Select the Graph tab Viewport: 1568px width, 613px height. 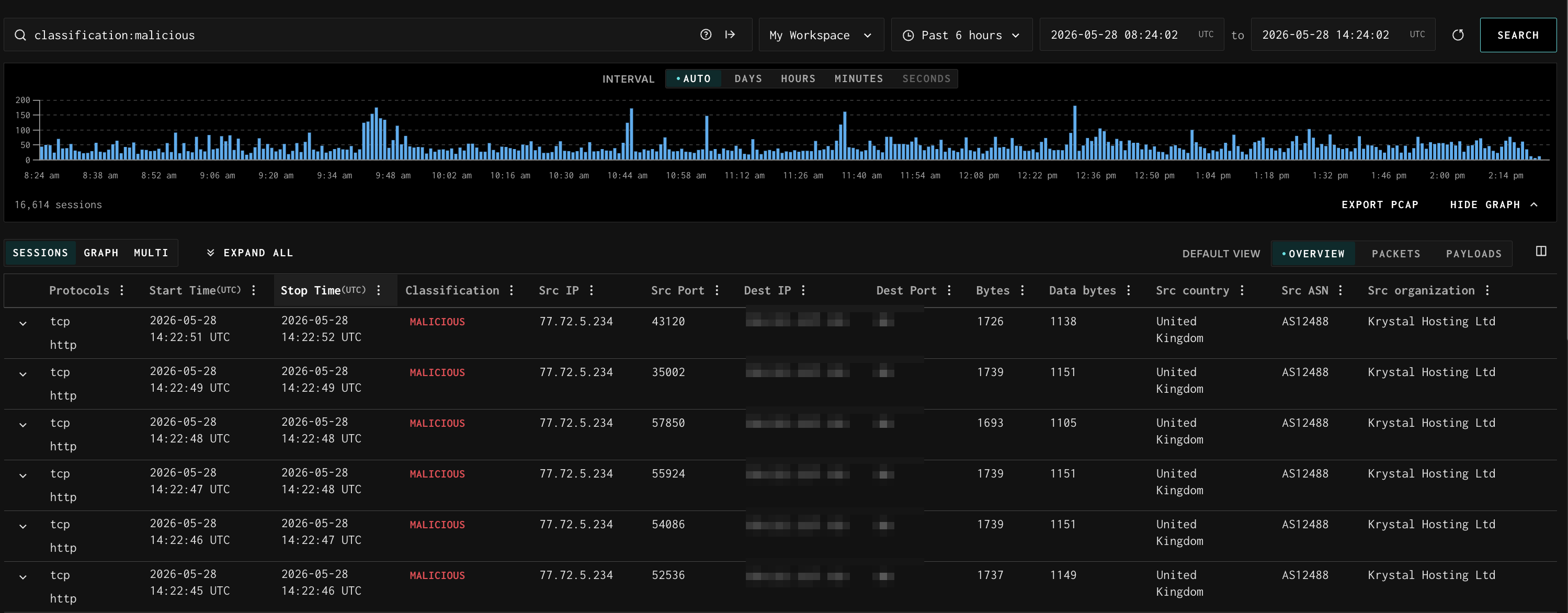pyautogui.click(x=101, y=253)
